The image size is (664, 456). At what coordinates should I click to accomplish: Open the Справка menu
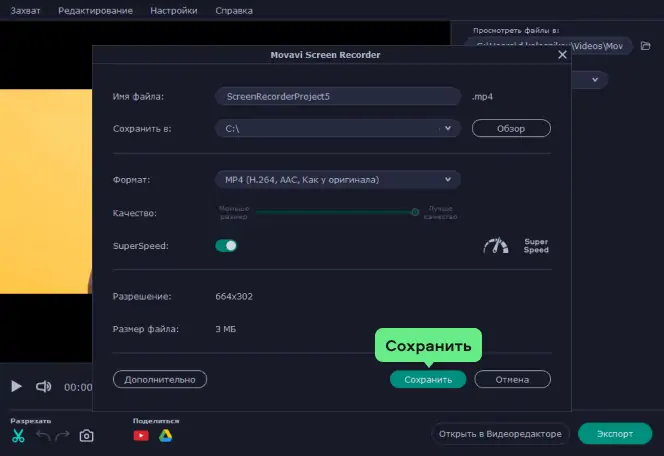tap(234, 11)
